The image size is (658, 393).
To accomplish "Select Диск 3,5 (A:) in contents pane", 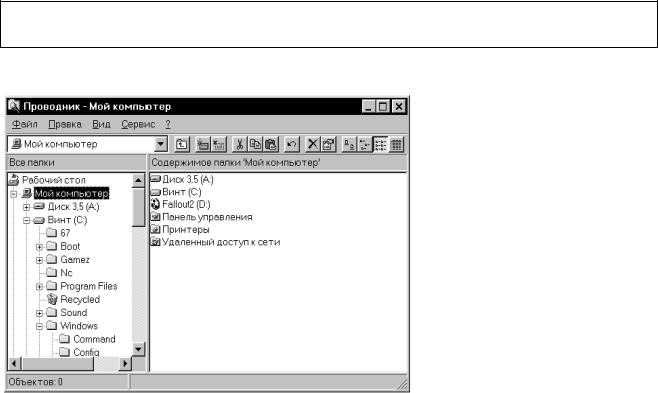I will coord(188,180).
